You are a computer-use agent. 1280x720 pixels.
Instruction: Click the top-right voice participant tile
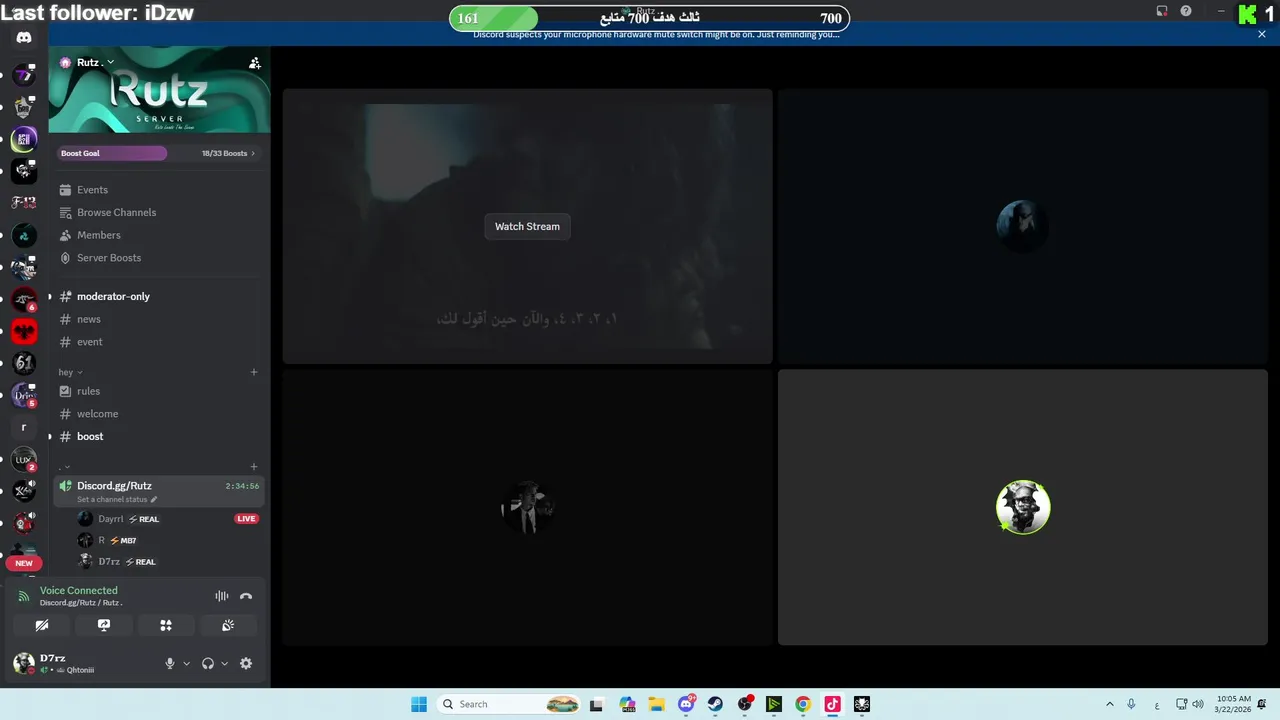[x=1023, y=226]
